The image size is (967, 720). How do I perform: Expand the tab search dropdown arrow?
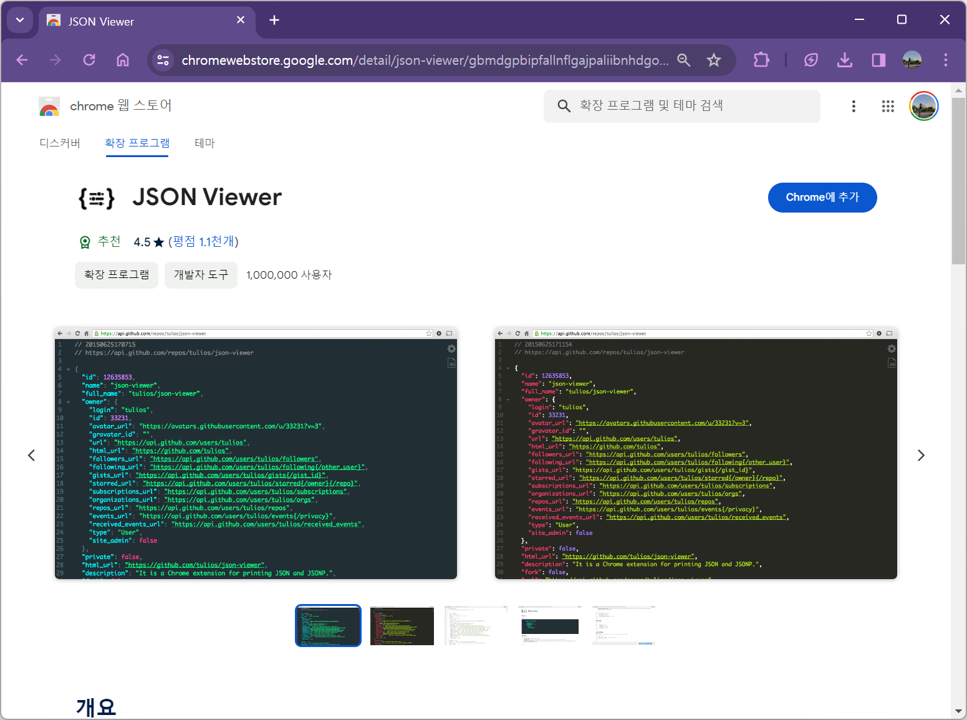(x=20, y=20)
